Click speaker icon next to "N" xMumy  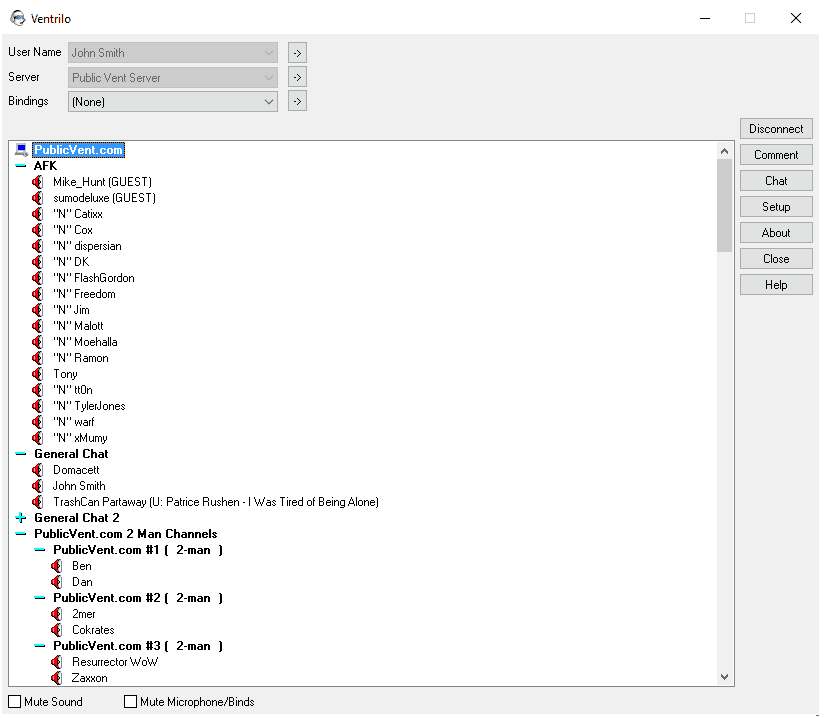(x=37, y=438)
